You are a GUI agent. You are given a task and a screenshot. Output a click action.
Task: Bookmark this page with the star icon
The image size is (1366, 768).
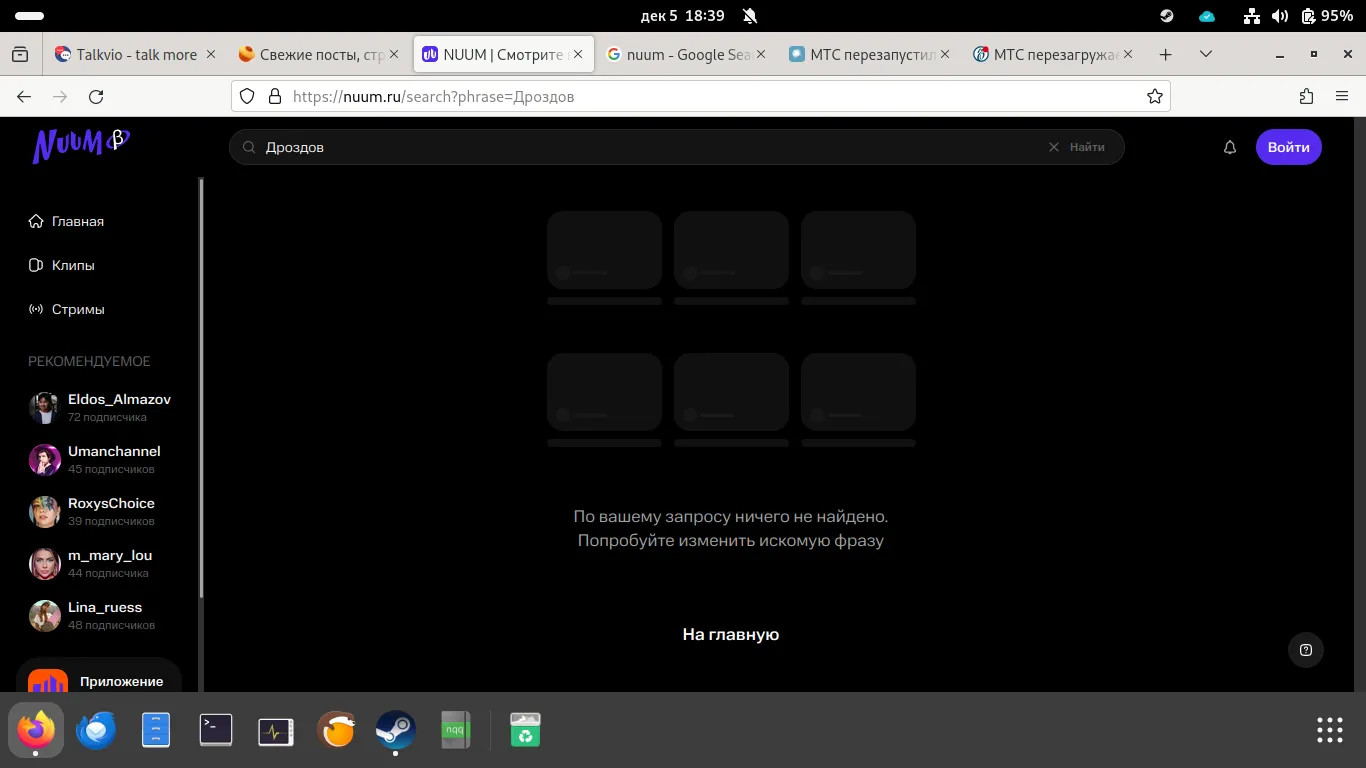pyautogui.click(x=1155, y=97)
